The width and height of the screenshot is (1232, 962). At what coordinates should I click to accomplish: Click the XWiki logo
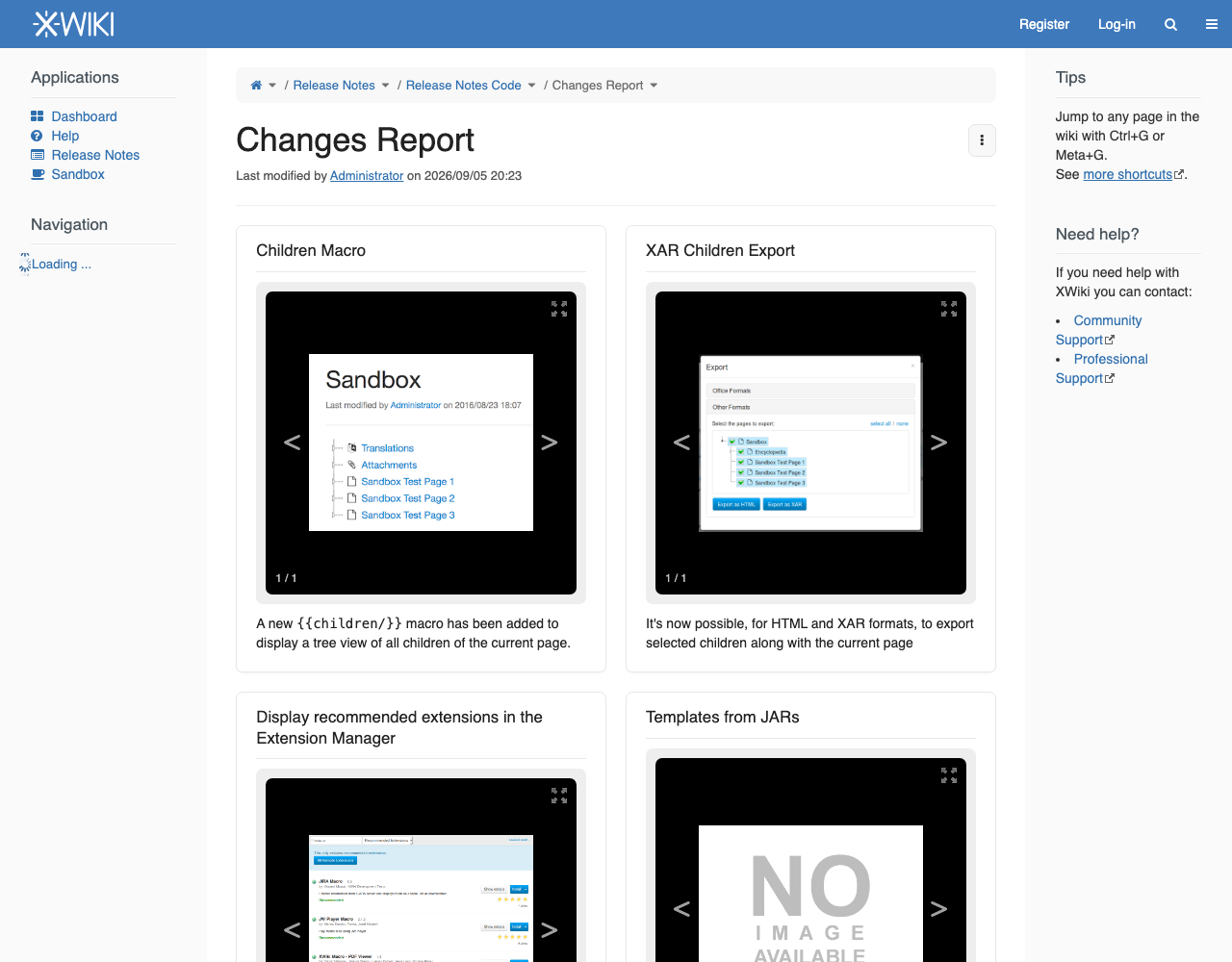coord(74,24)
